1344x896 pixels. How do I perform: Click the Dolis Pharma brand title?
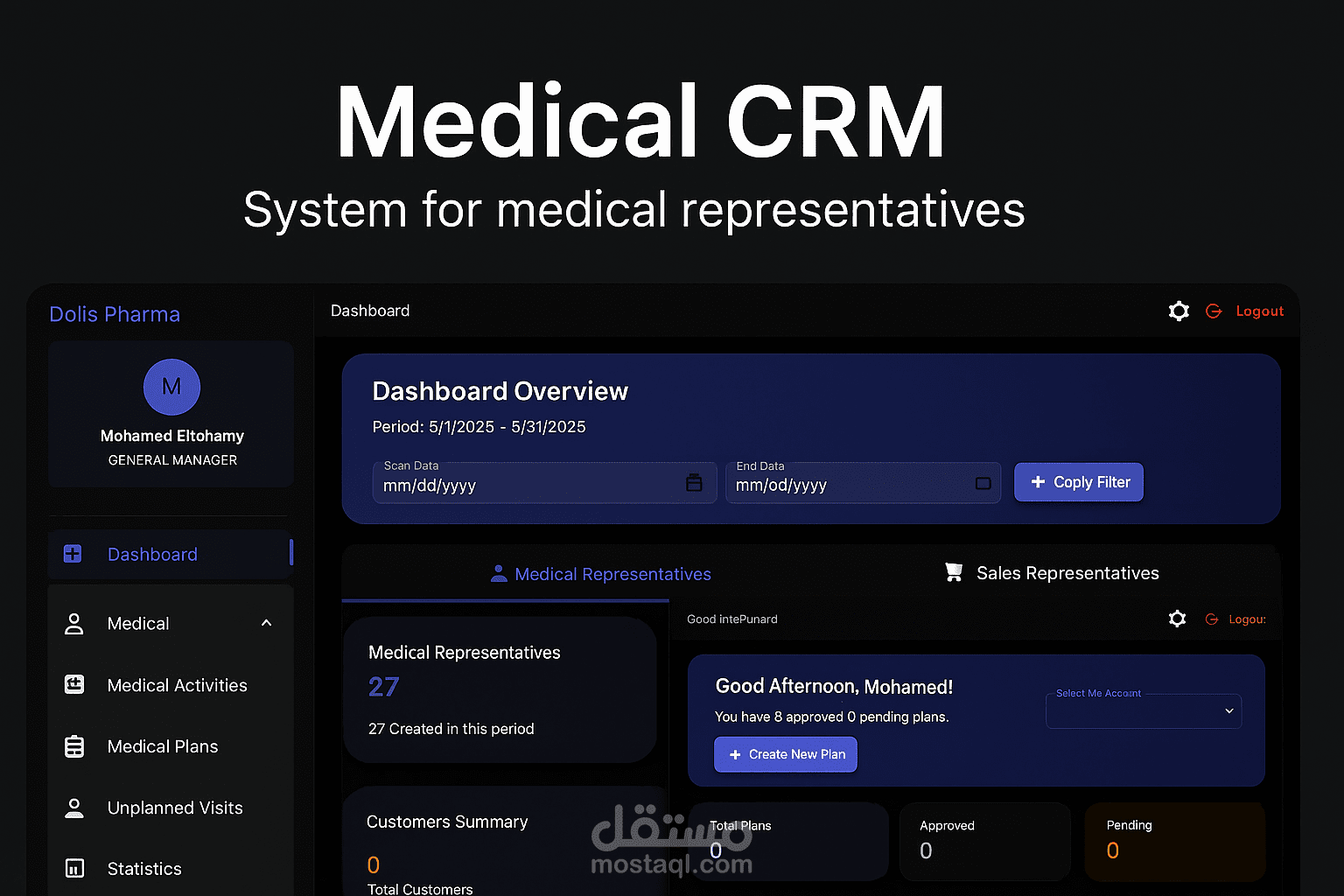(115, 314)
